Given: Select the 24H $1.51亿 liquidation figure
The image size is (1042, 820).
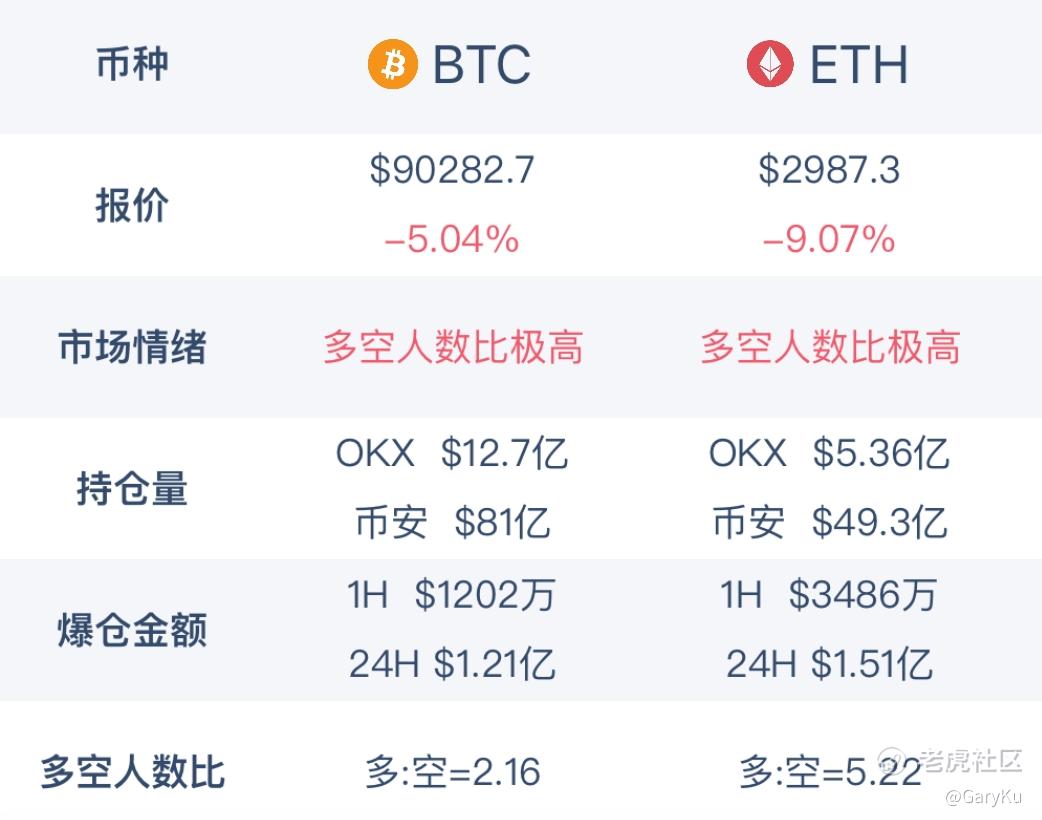Looking at the screenshot, I should coord(829,664).
